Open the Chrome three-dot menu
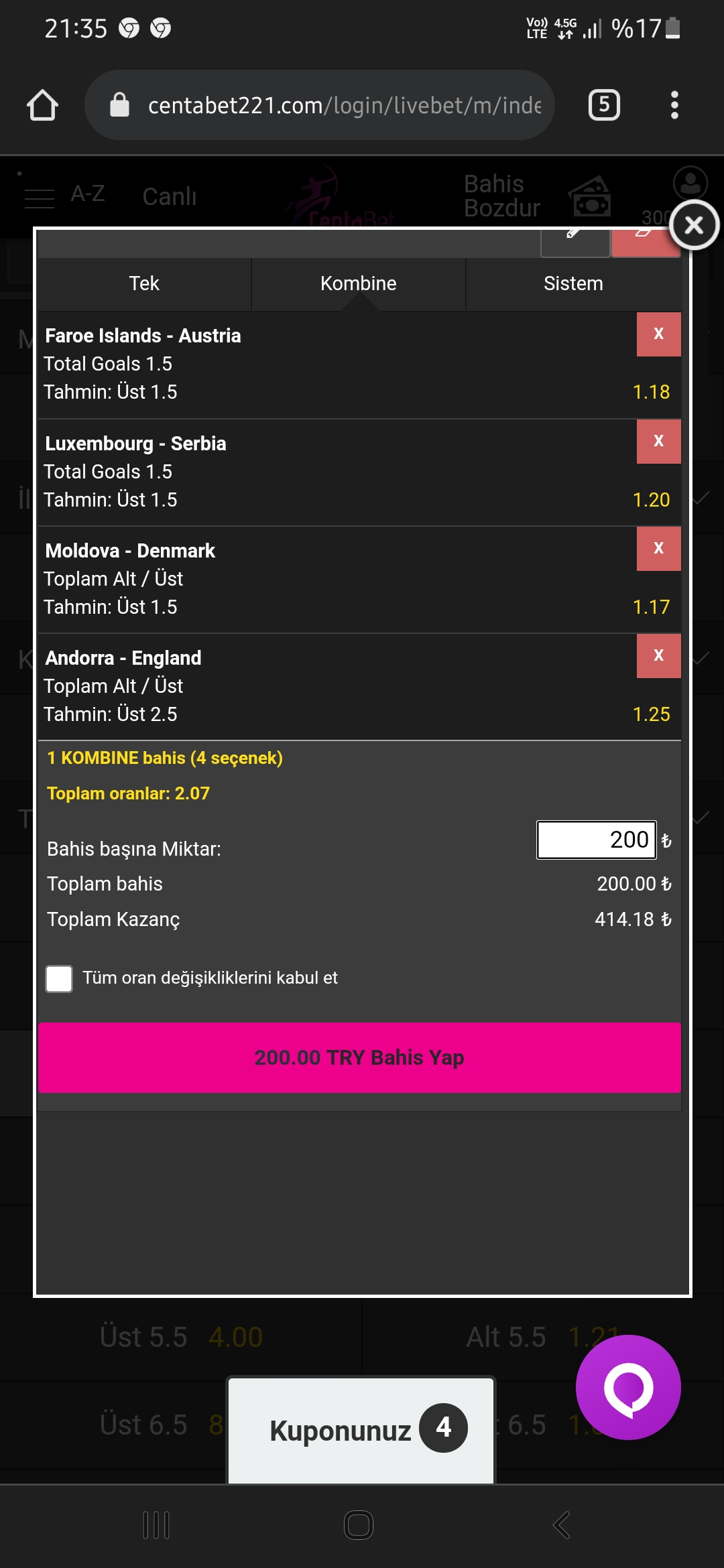Image resolution: width=724 pixels, height=1568 pixels. pos(674,105)
